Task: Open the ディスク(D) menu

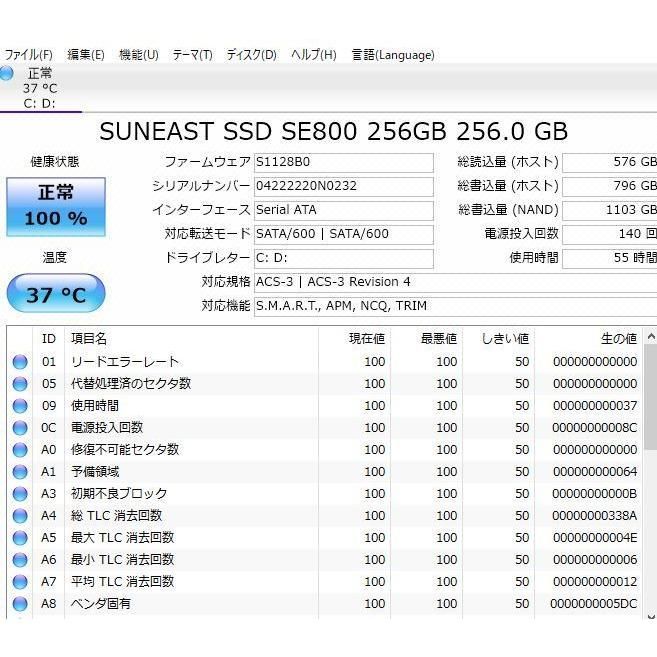Action: coord(251,55)
